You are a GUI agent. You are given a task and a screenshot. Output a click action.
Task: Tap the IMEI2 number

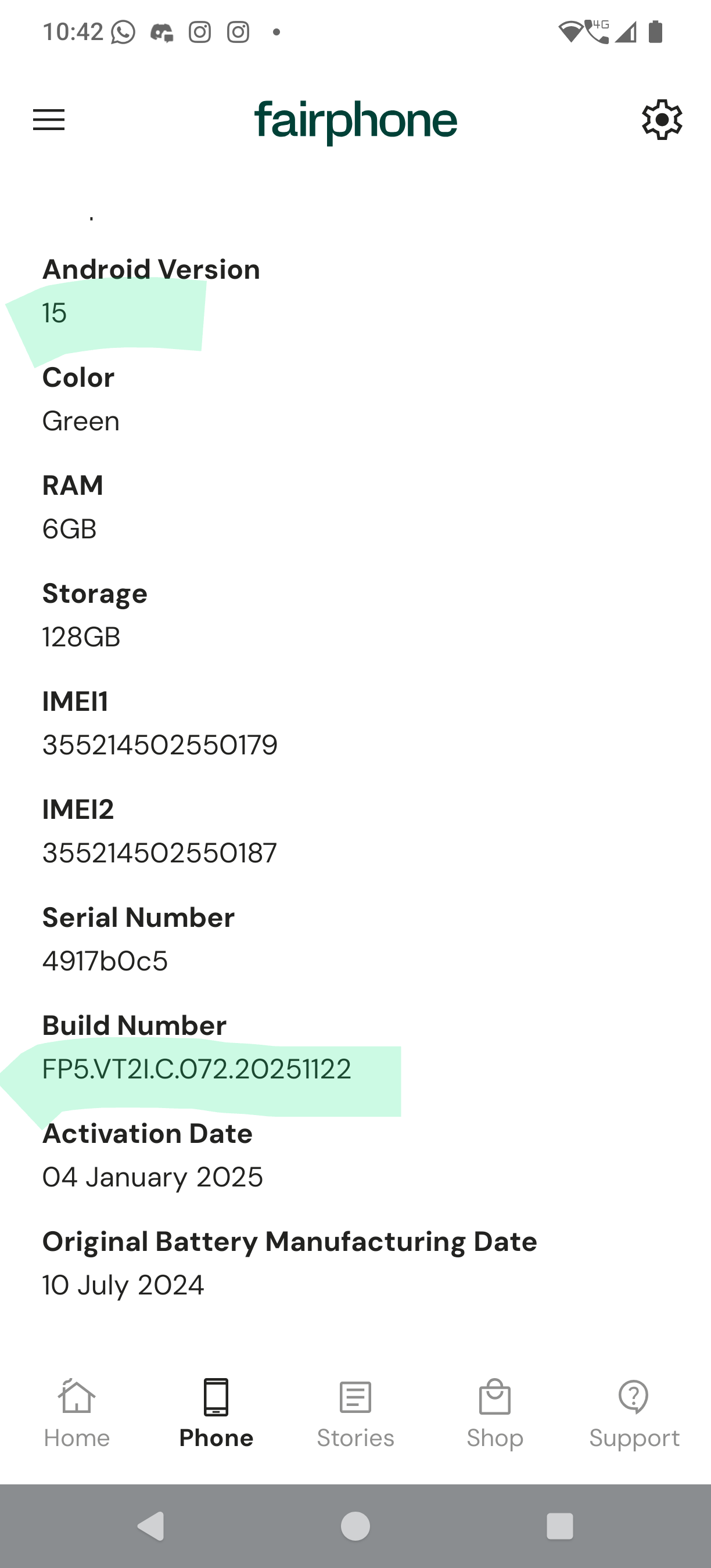(x=160, y=853)
